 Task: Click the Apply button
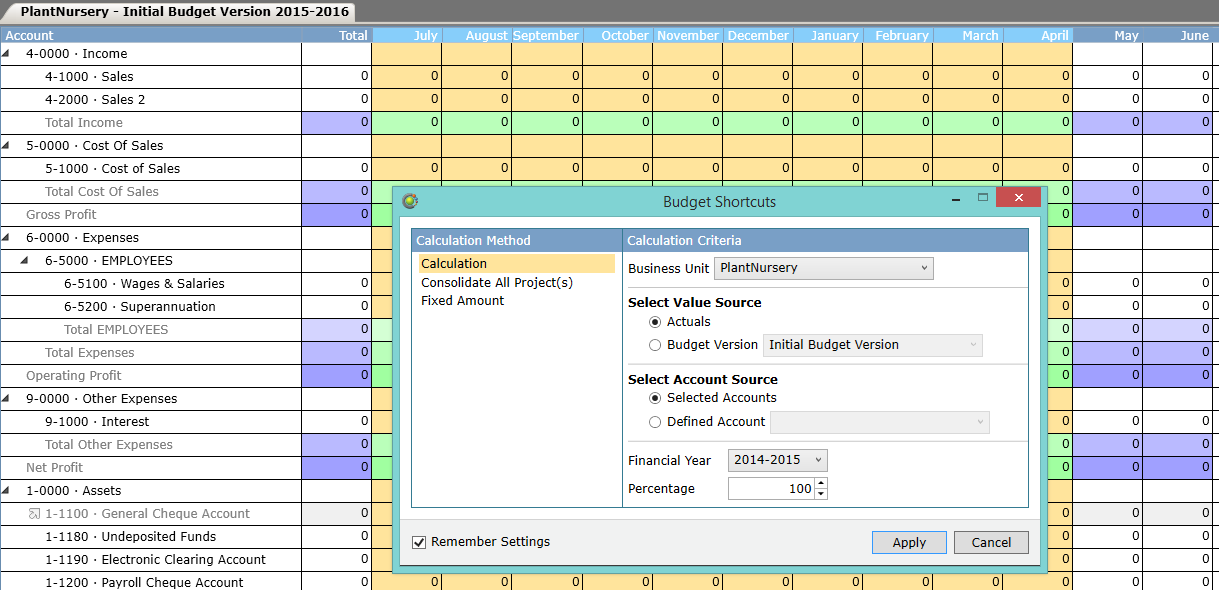pos(908,541)
